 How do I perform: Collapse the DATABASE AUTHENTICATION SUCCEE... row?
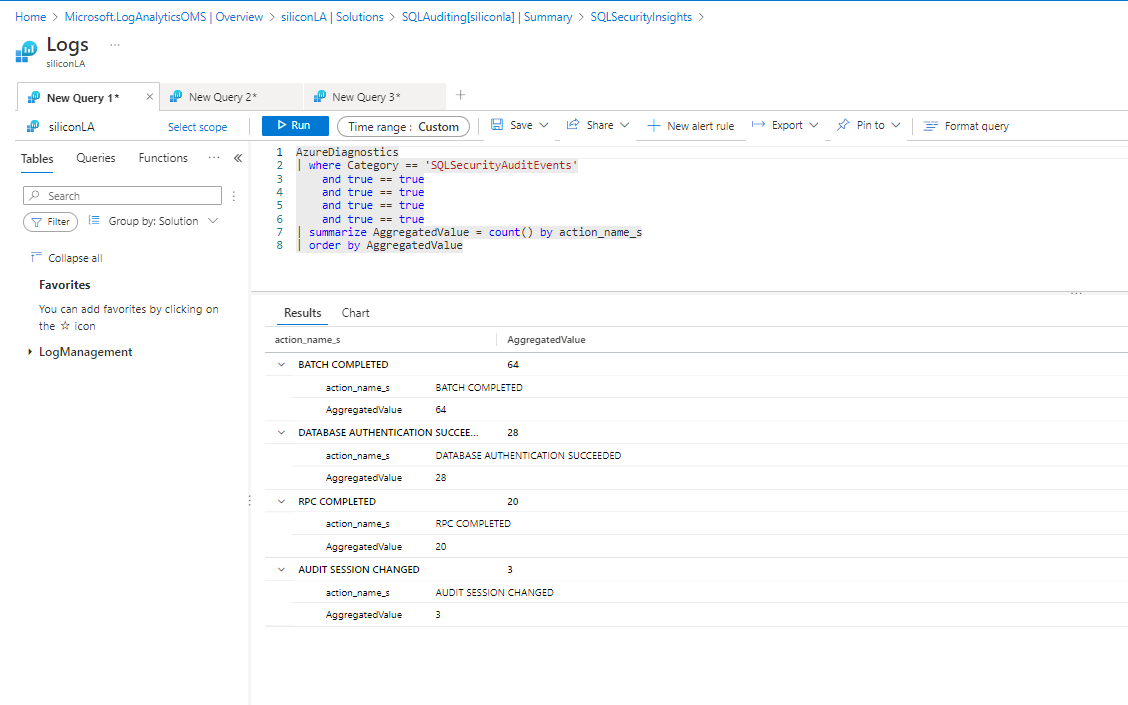(x=281, y=432)
